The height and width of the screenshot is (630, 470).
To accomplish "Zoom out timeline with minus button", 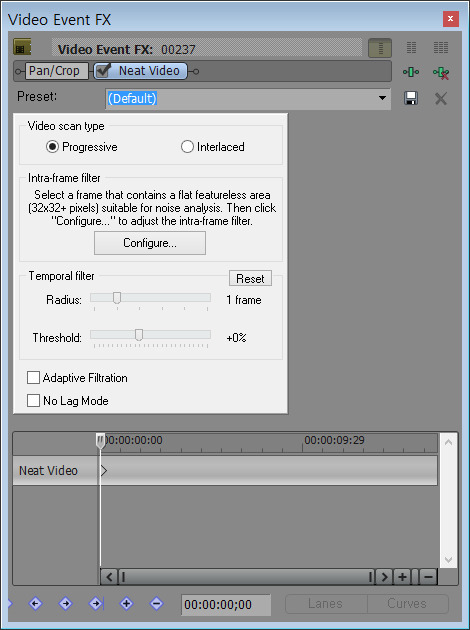I will (x=428, y=577).
